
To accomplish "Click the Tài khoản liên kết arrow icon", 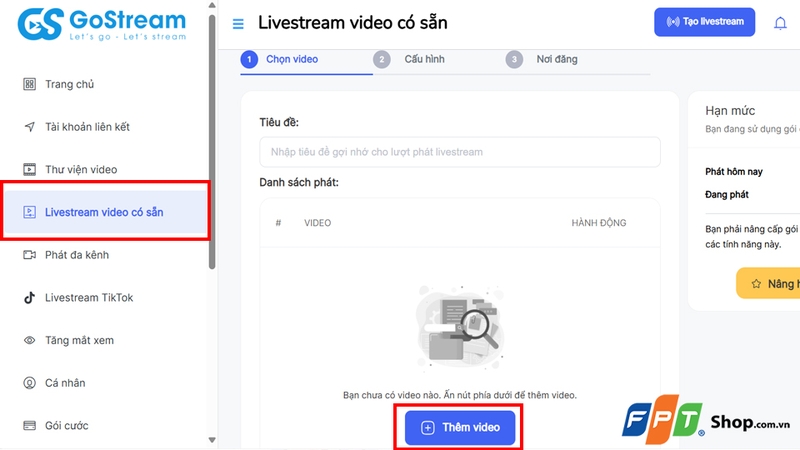I will [x=30, y=127].
